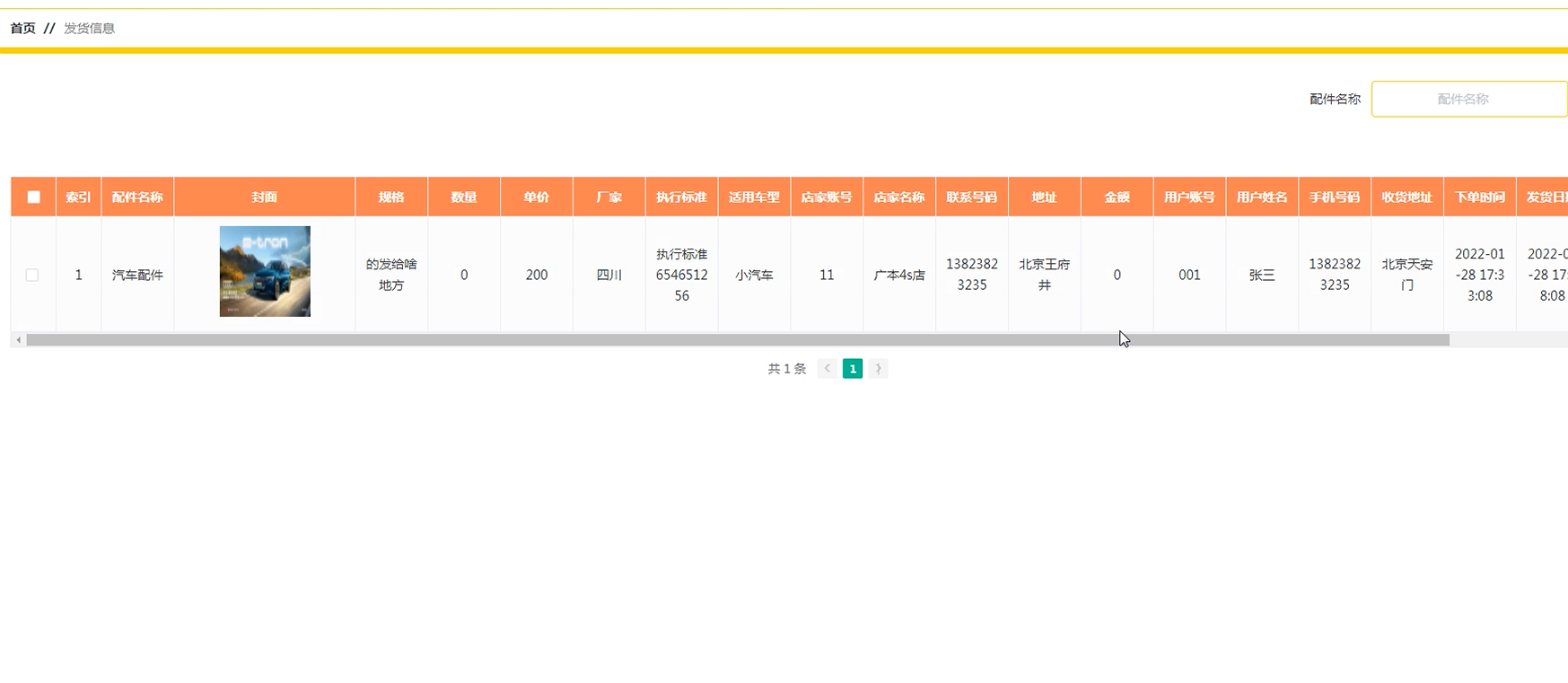
Task: Click the 执行标准 column header
Action: coord(682,197)
